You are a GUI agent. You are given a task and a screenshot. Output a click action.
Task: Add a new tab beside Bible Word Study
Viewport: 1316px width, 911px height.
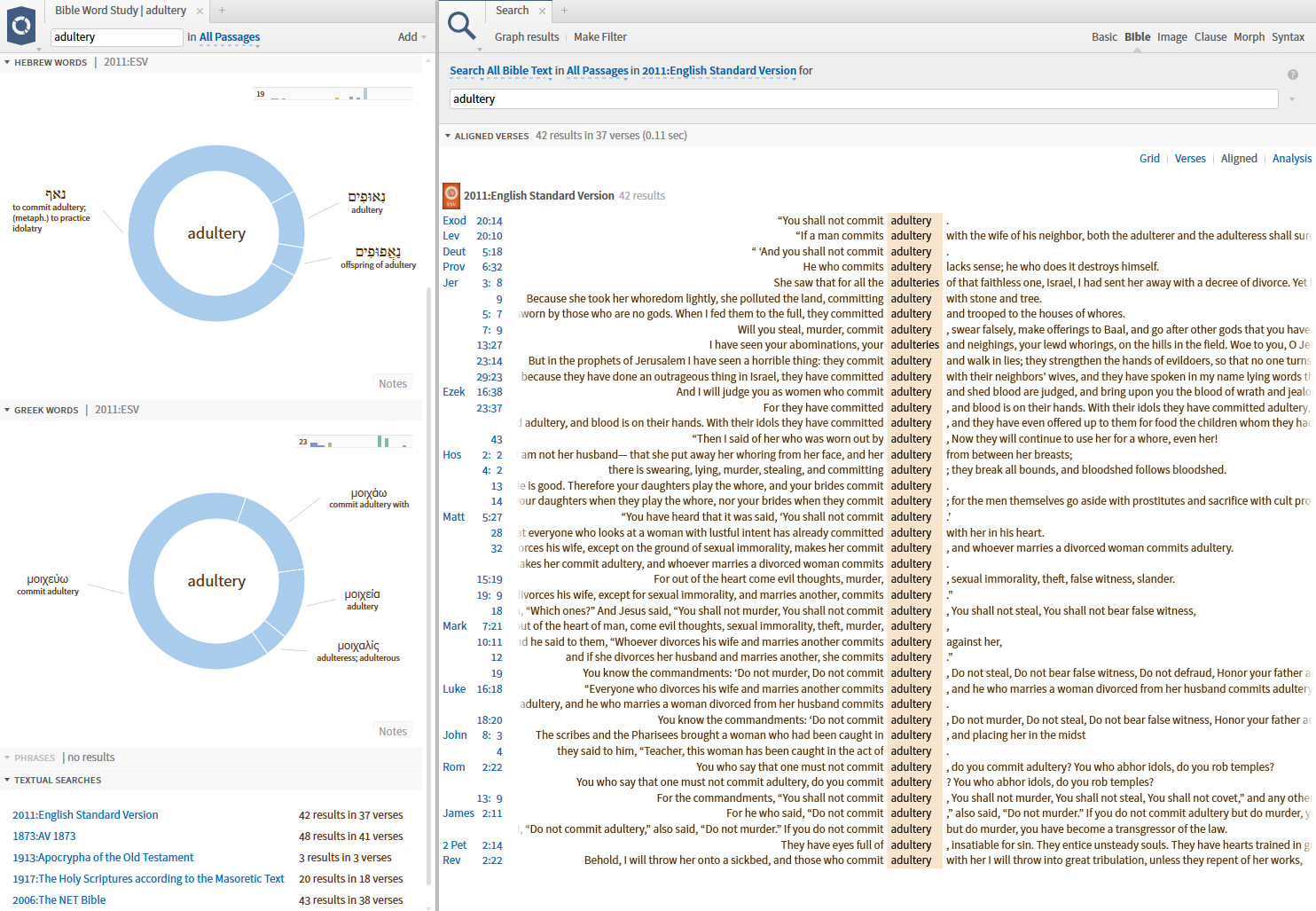tap(222, 11)
